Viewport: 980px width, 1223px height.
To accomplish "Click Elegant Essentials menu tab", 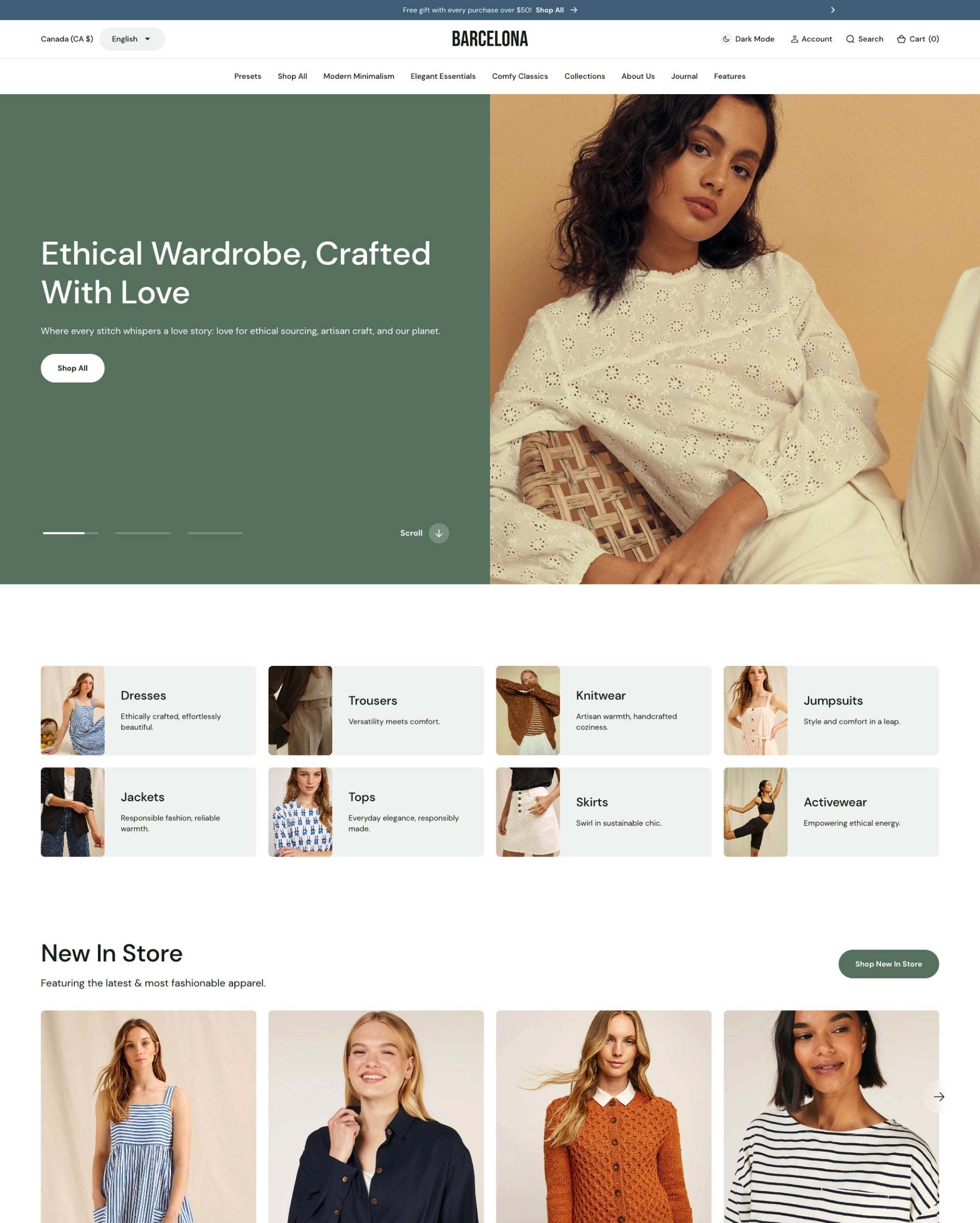I will click(x=442, y=76).
